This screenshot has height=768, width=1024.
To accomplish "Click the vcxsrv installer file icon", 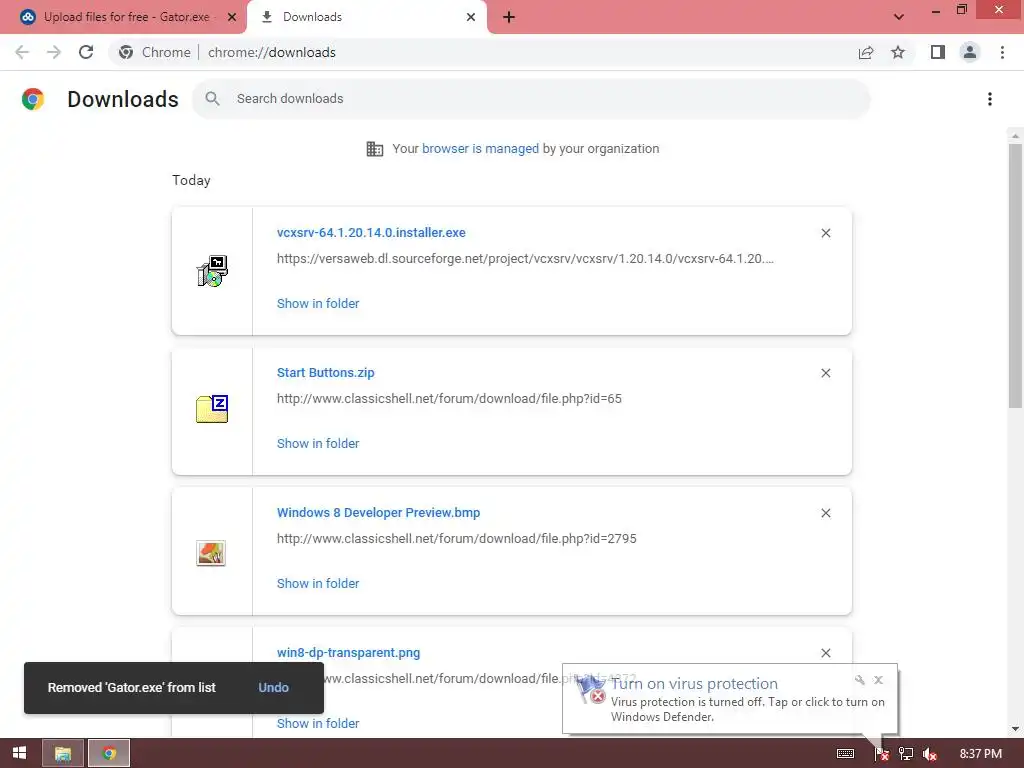I will (212, 271).
